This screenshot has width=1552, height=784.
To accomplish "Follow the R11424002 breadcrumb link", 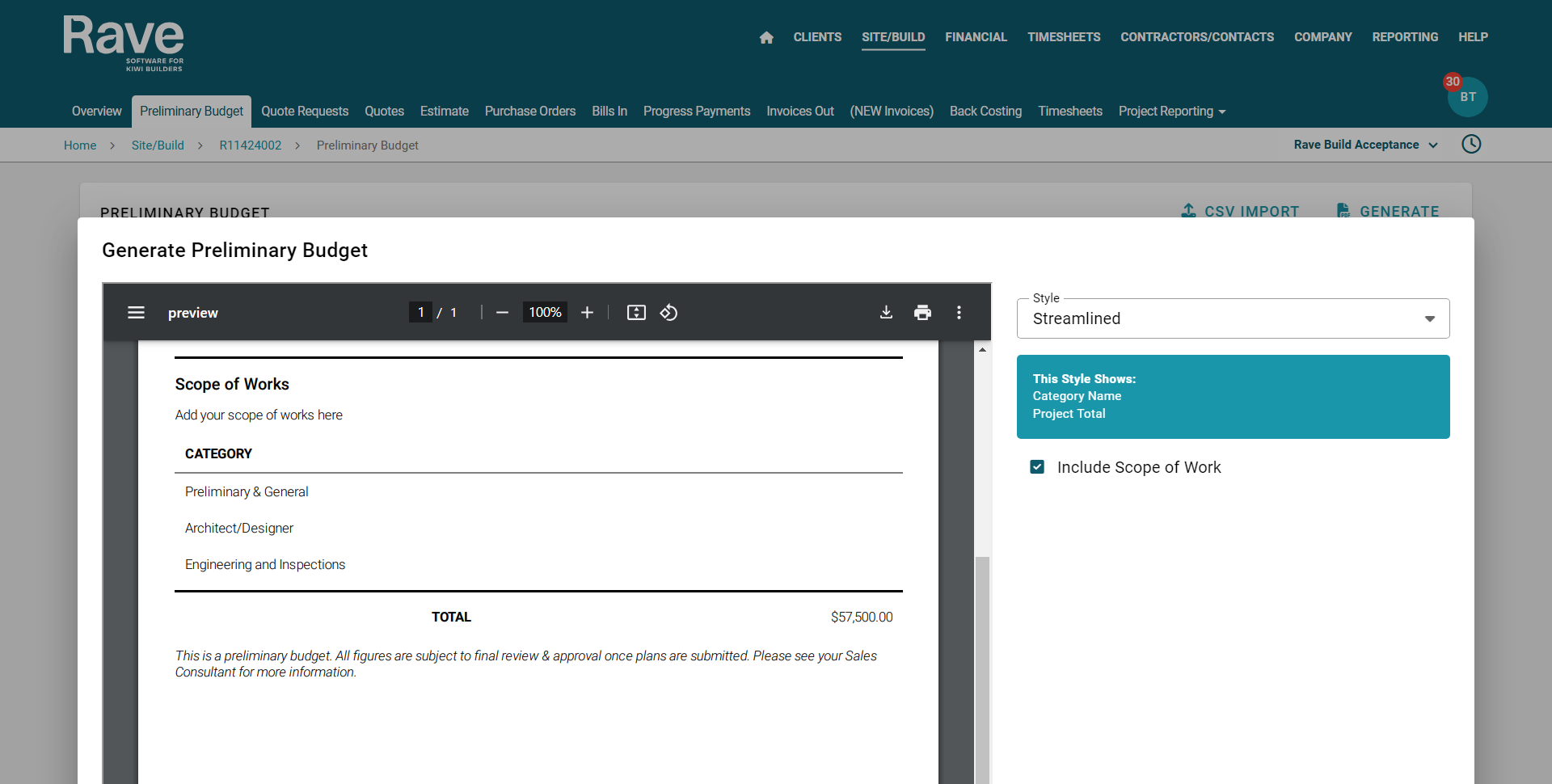I will (x=251, y=145).
